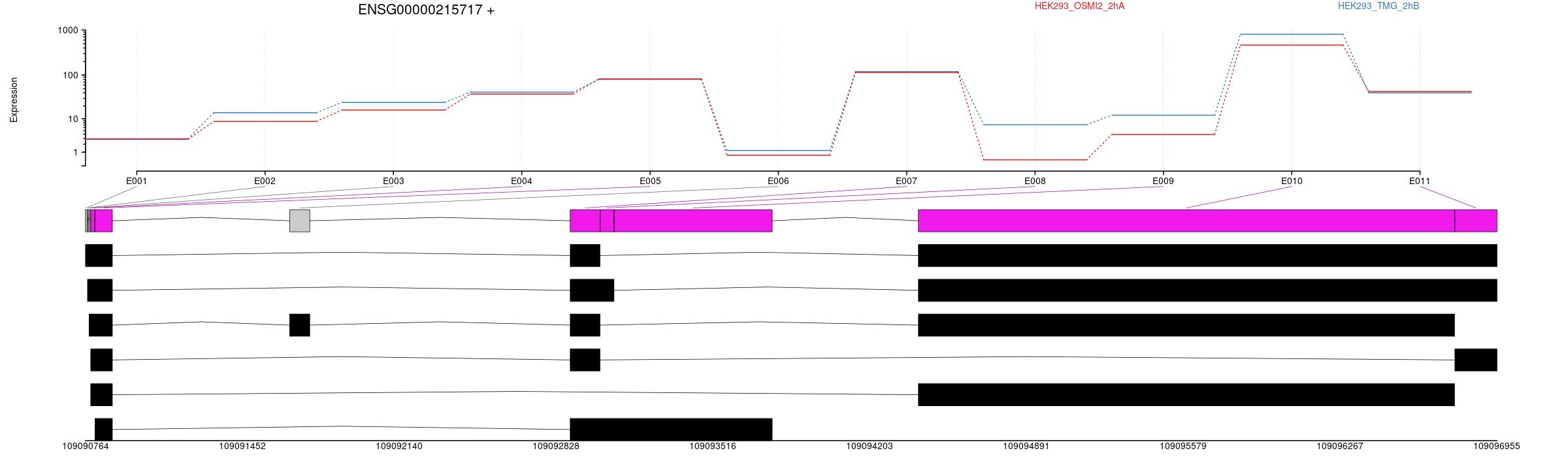This screenshot has width=1568, height=457.
Task: Select exon label E002
Action: (265, 181)
